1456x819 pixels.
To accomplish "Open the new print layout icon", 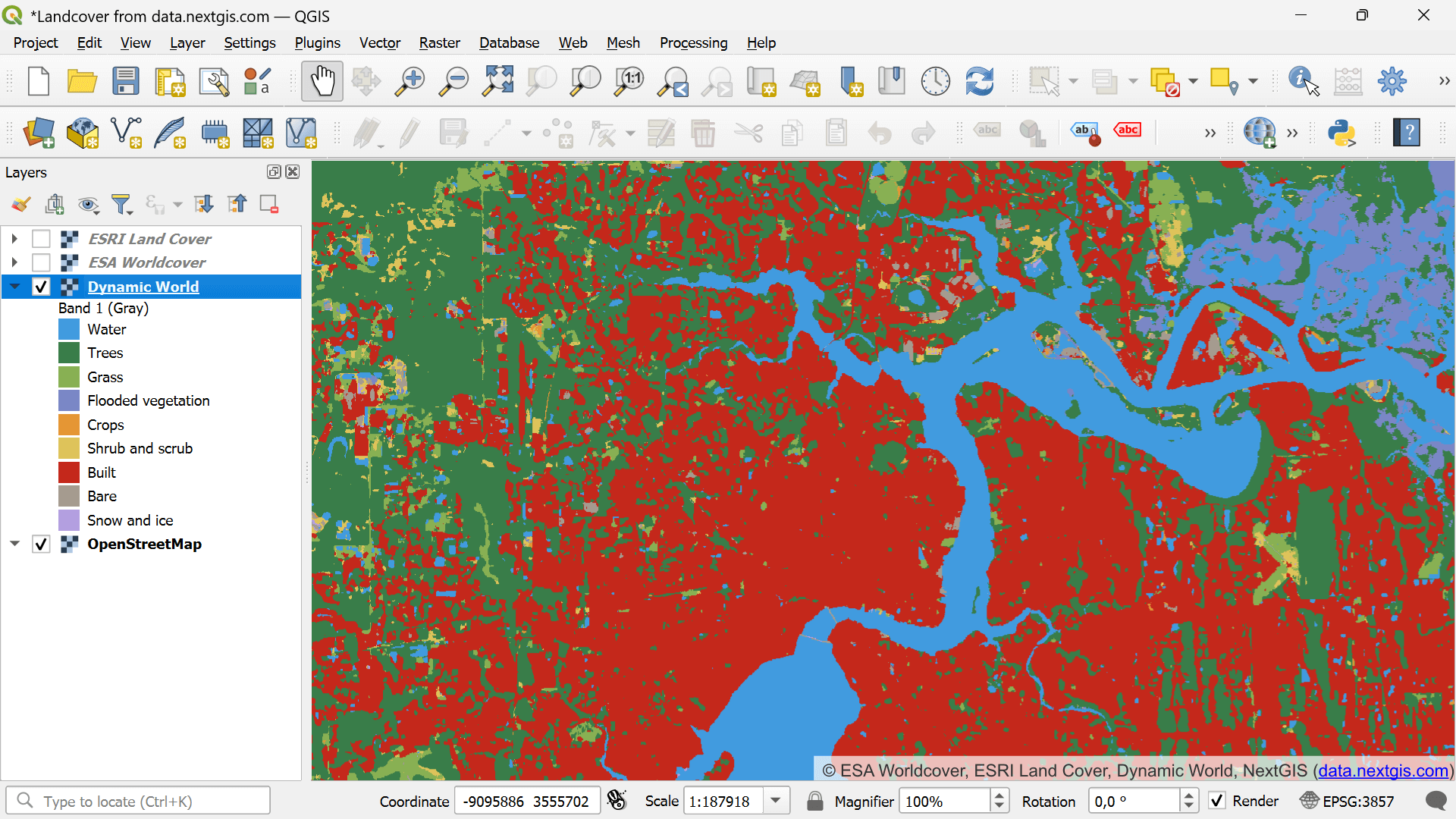I will pos(170,81).
